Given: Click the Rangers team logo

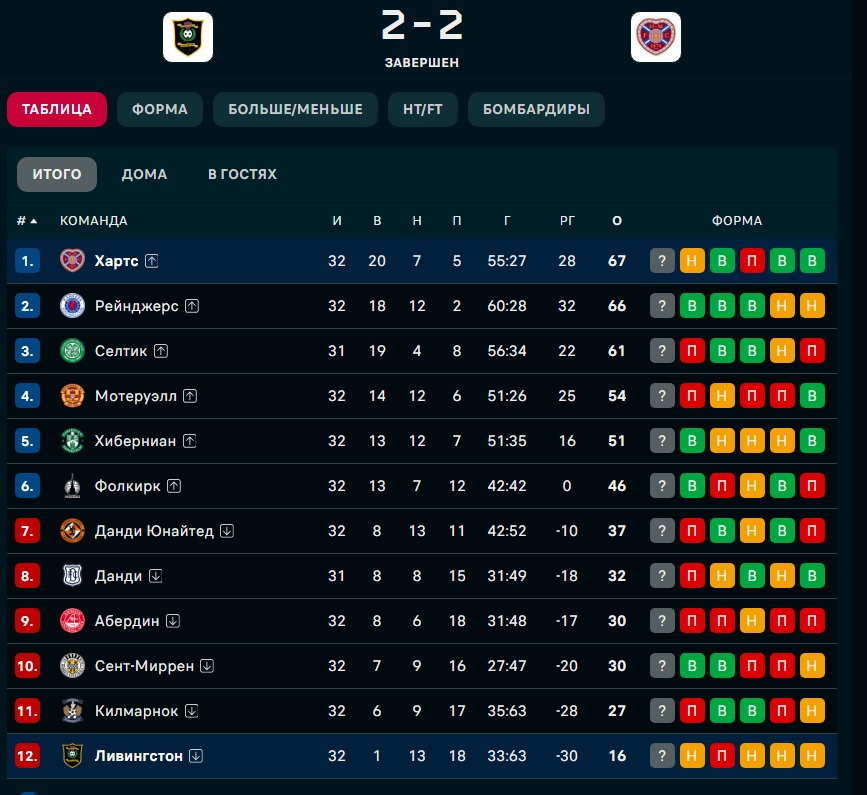Looking at the screenshot, I should 73,306.
